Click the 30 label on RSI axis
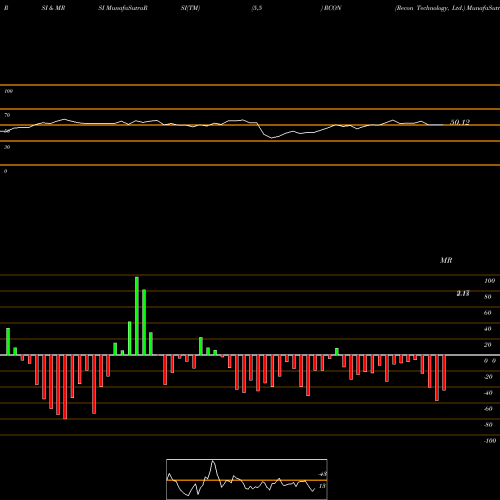500x500 pixels. point(7,147)
